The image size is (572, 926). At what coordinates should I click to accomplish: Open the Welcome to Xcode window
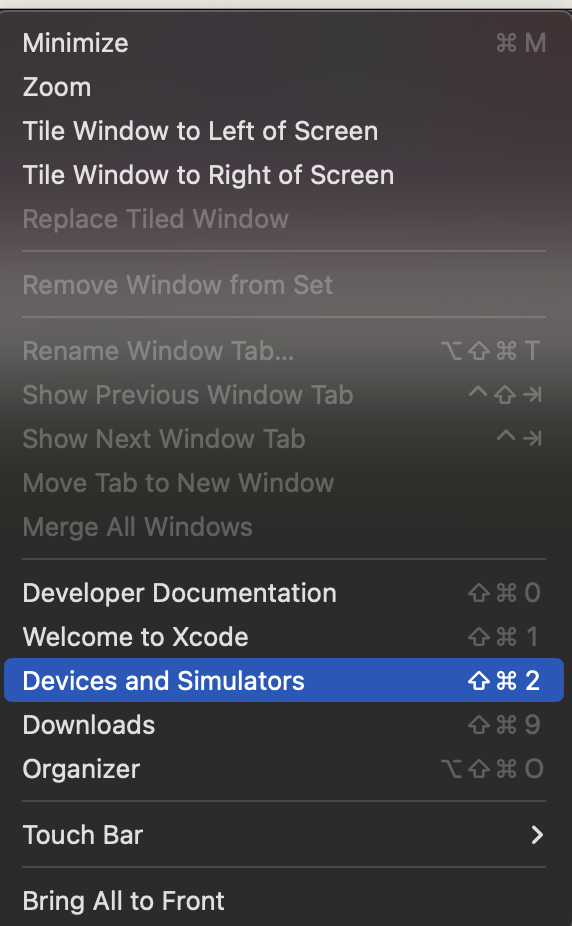point(284,637)
